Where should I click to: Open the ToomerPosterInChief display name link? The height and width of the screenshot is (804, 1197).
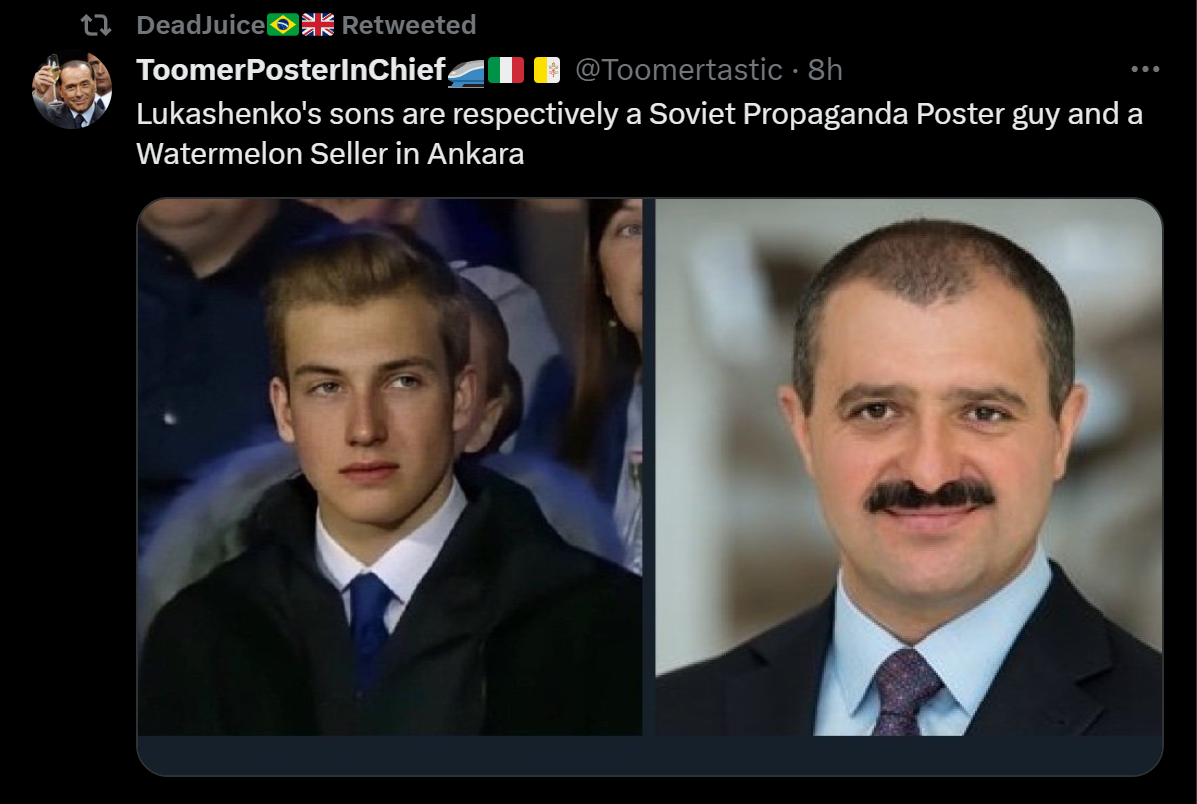point(290,70)
